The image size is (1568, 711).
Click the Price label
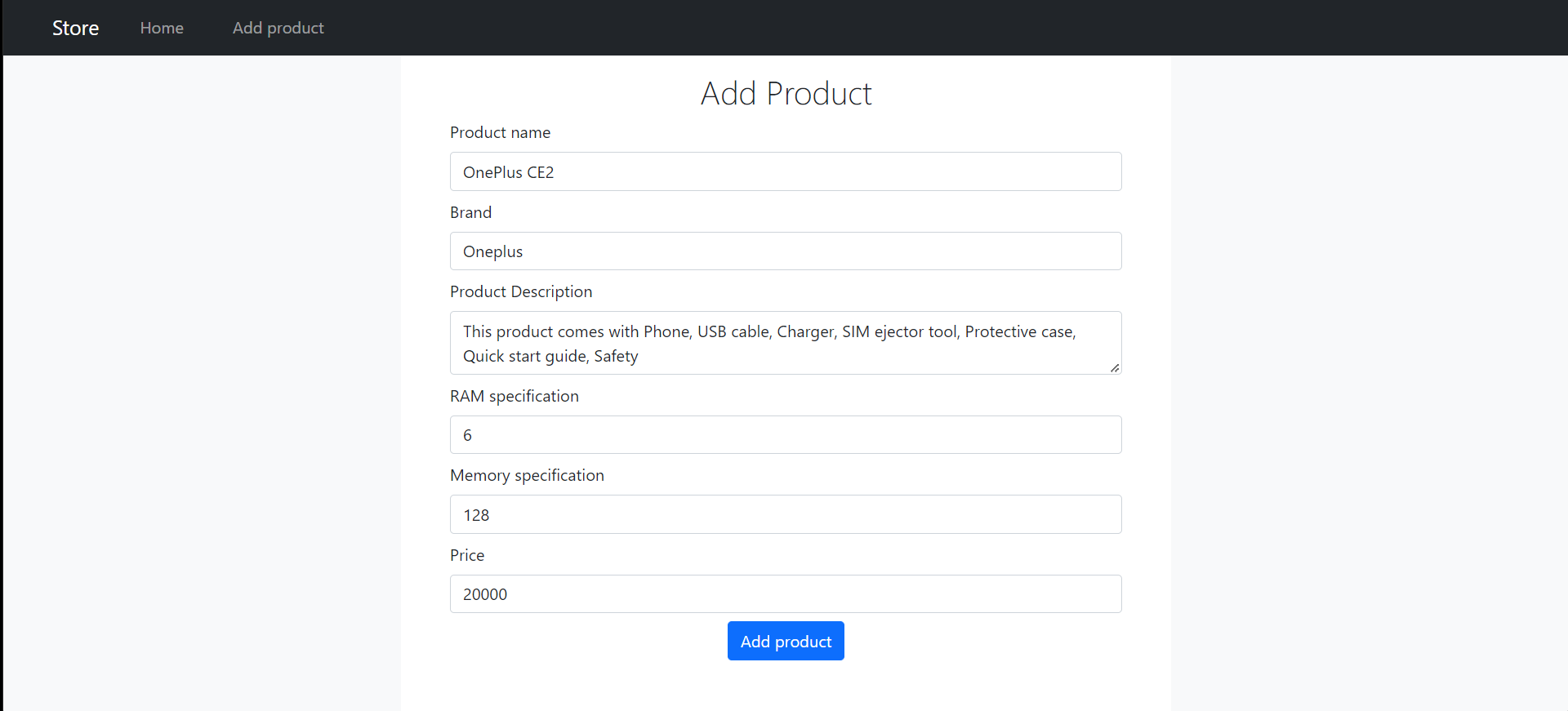pos(467,555)
